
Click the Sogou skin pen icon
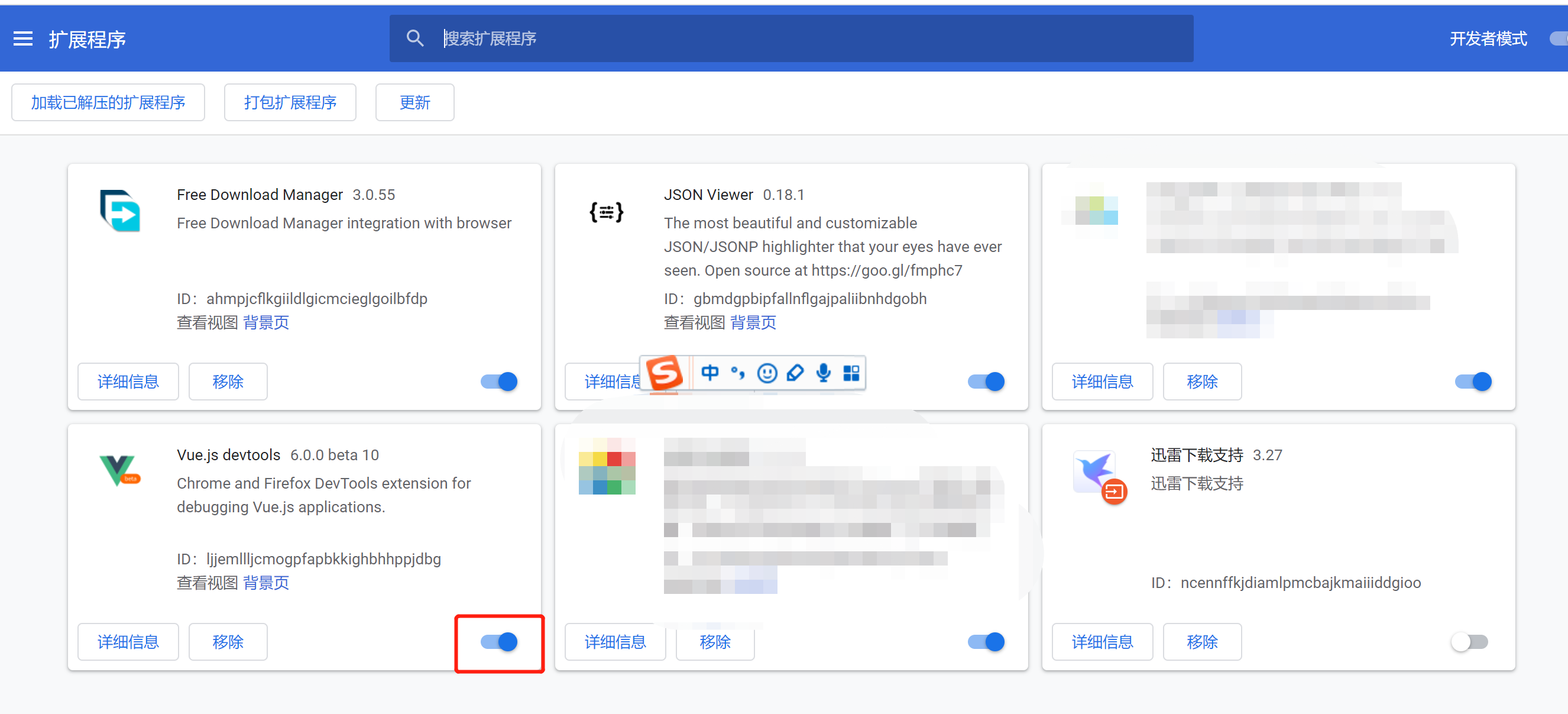(795, 372)
